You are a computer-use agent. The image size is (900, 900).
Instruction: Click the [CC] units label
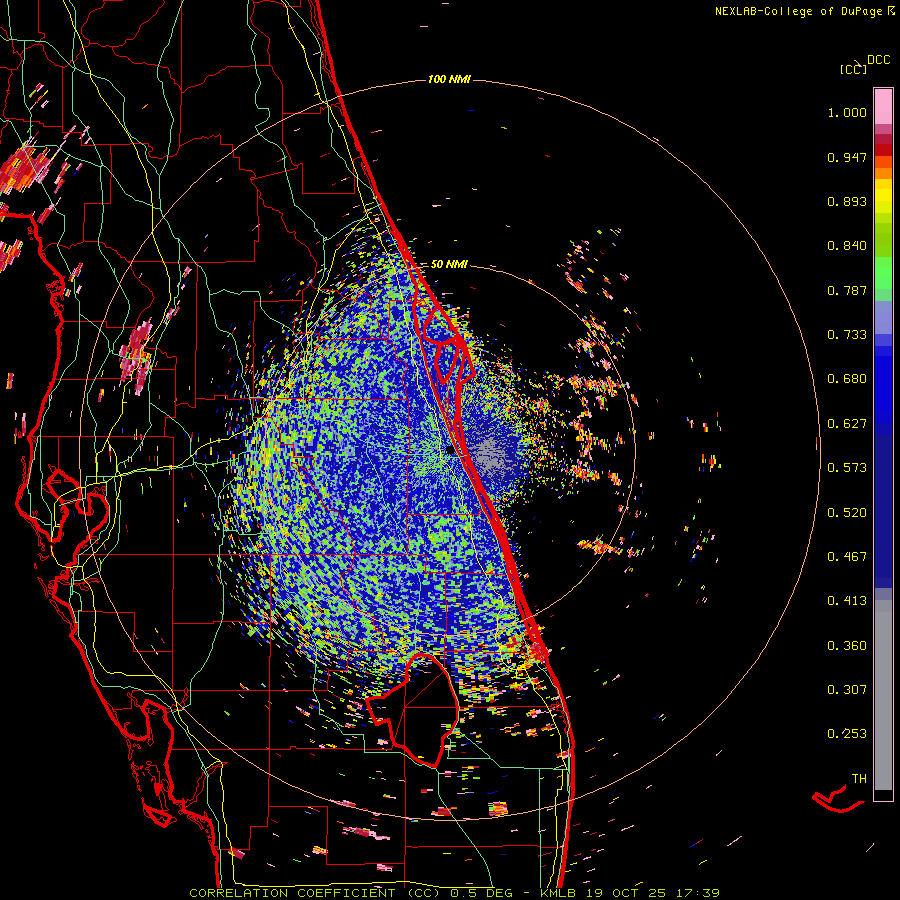(x=853, y=69)
